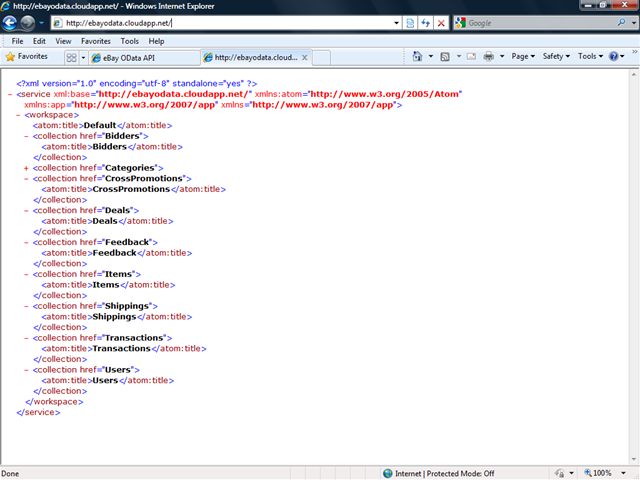640x480 pixels.
Task: Open the Print options dropdown arrow
Action: 502,56
